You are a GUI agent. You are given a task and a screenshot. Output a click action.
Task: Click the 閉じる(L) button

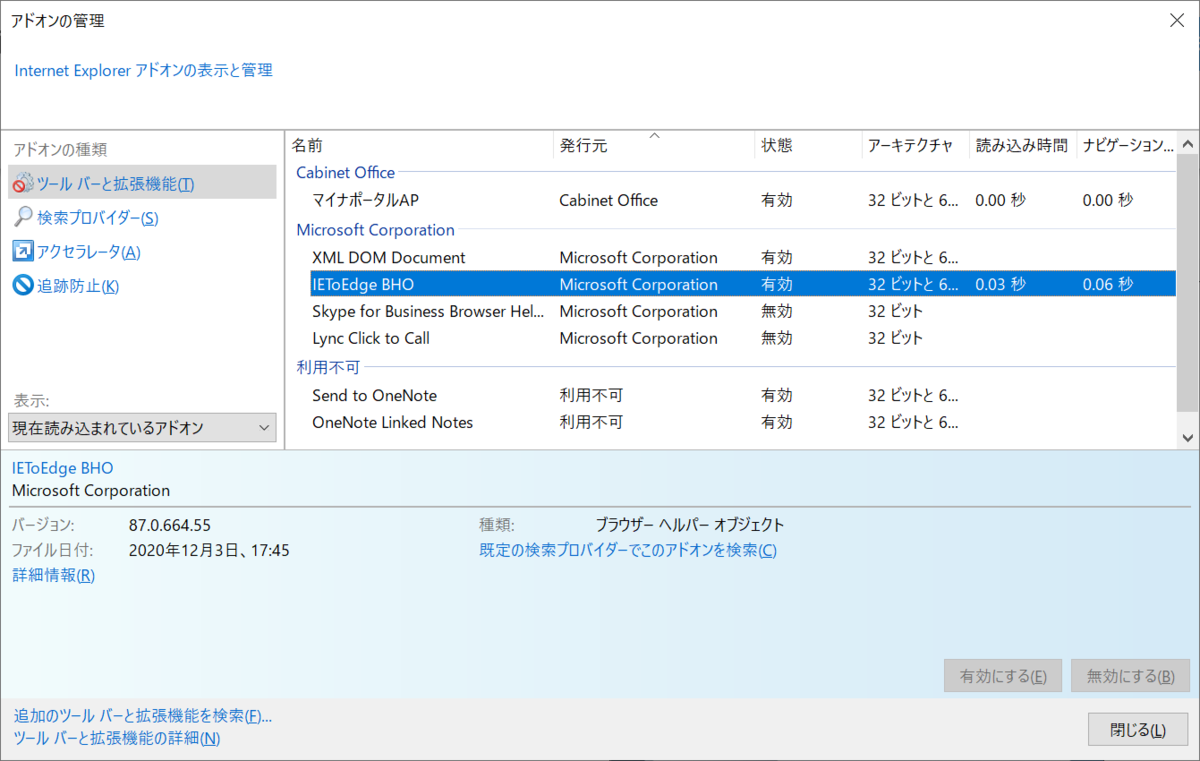[1138, 729]
